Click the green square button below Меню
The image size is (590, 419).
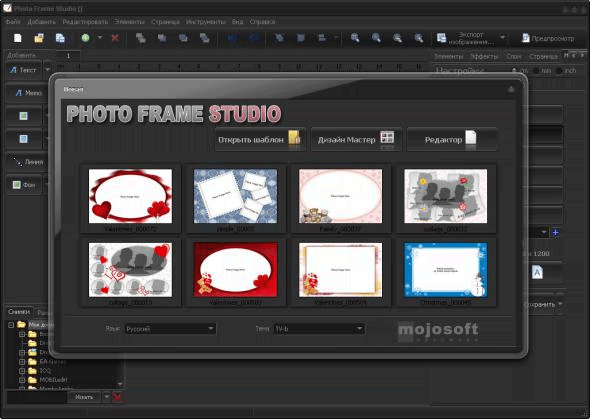point(23,116)
